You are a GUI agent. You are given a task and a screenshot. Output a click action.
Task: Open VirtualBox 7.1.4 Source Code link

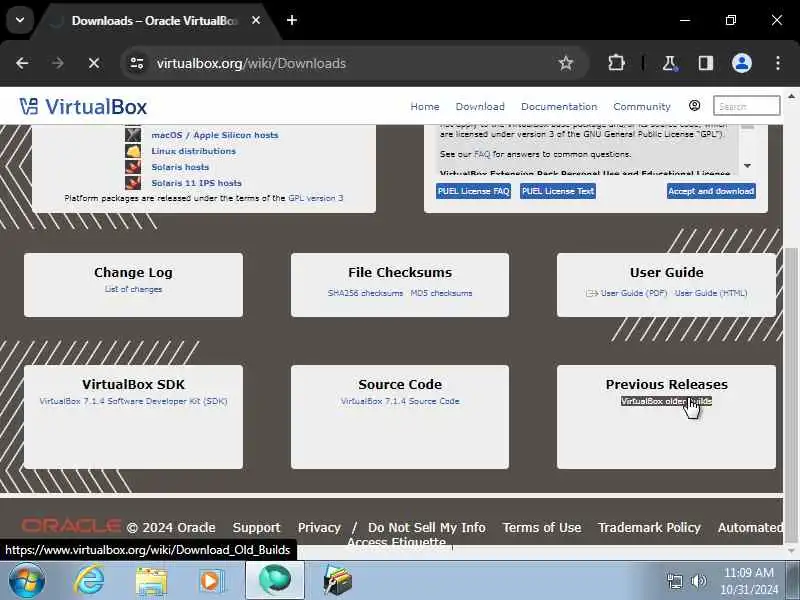click(400, 402)
